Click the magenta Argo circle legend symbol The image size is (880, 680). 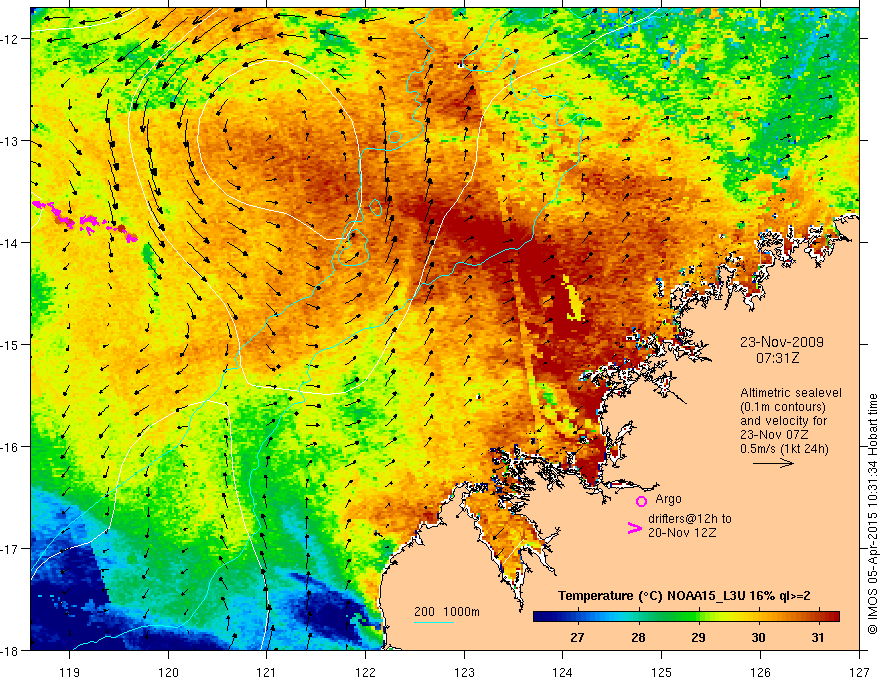point(641,501)
